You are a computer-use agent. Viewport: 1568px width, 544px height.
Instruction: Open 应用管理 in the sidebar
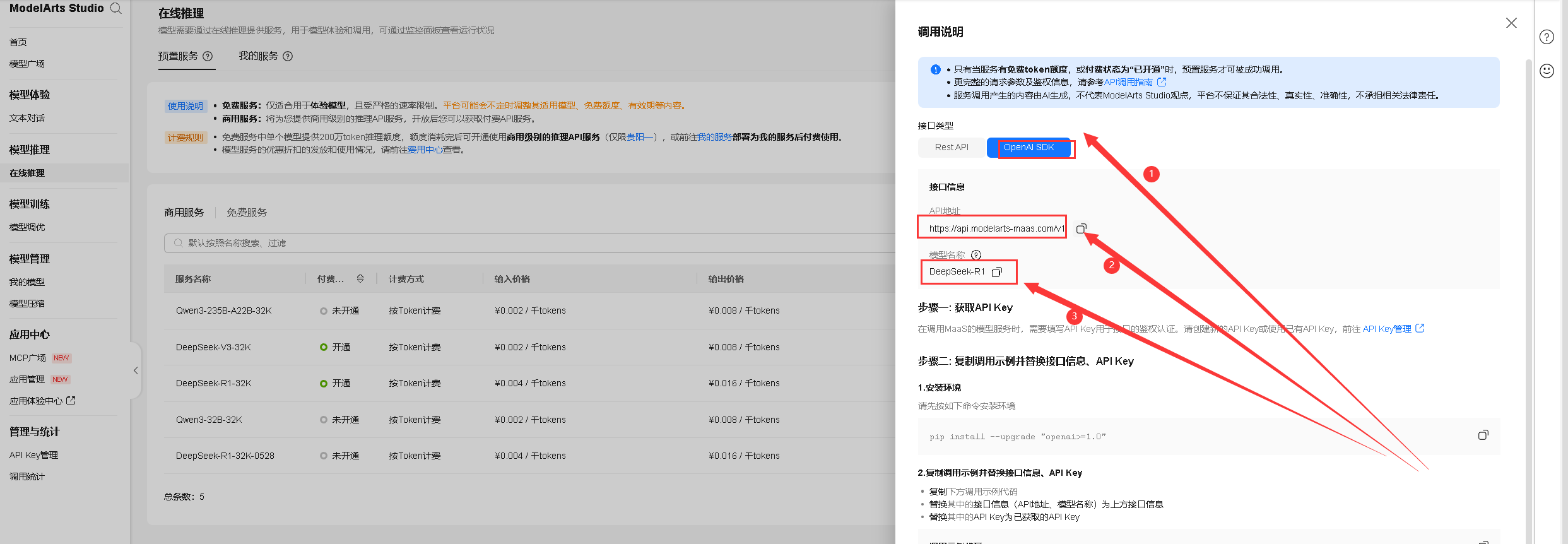[x=27, y=379]
